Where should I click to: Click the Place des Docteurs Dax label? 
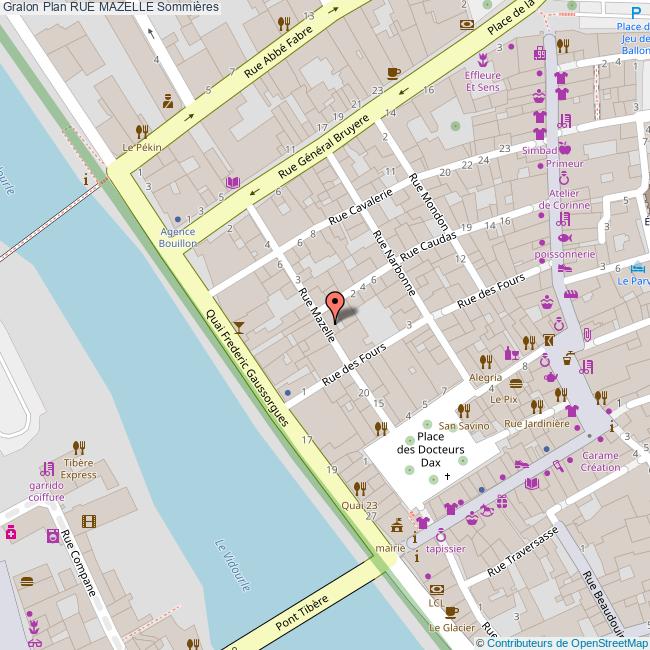pyautogui.click(x=430, y=450)
